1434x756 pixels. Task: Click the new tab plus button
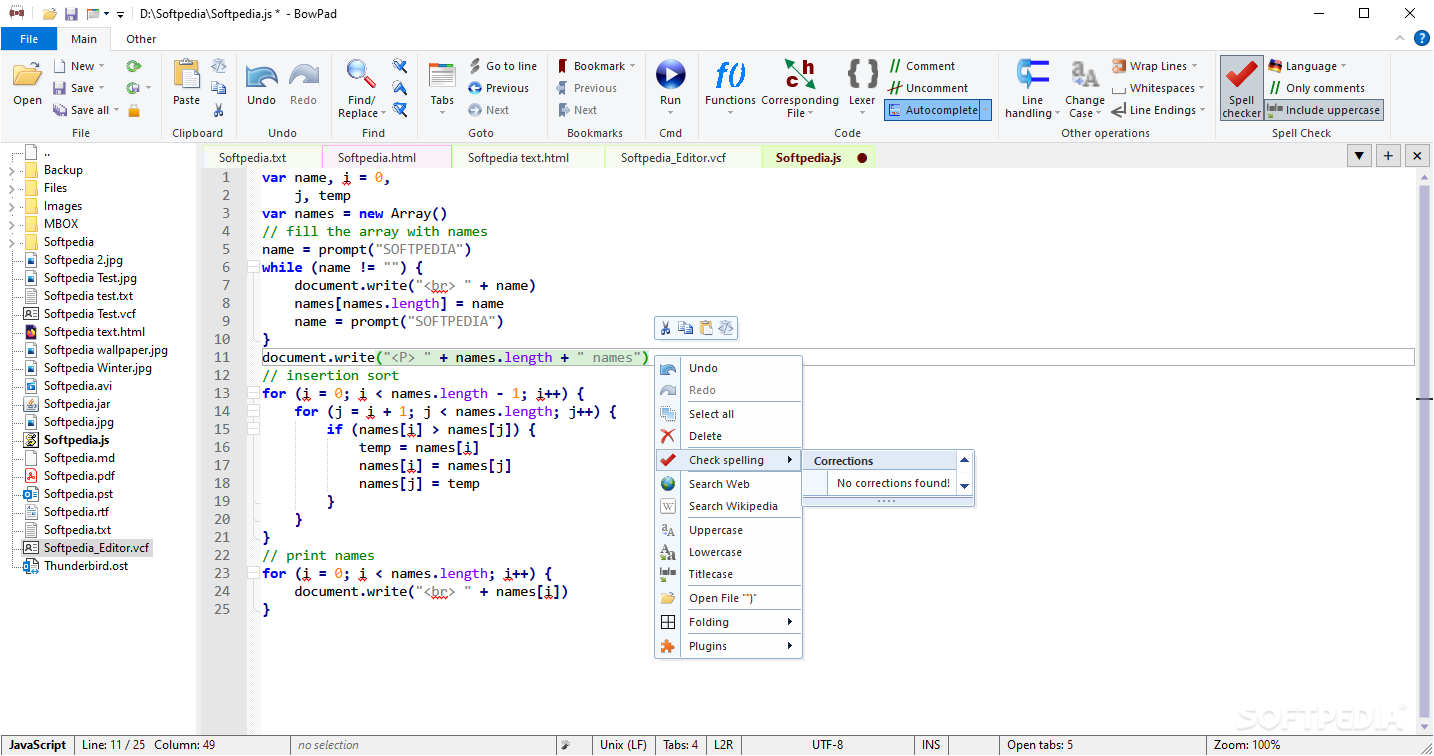coord(1388,156)
